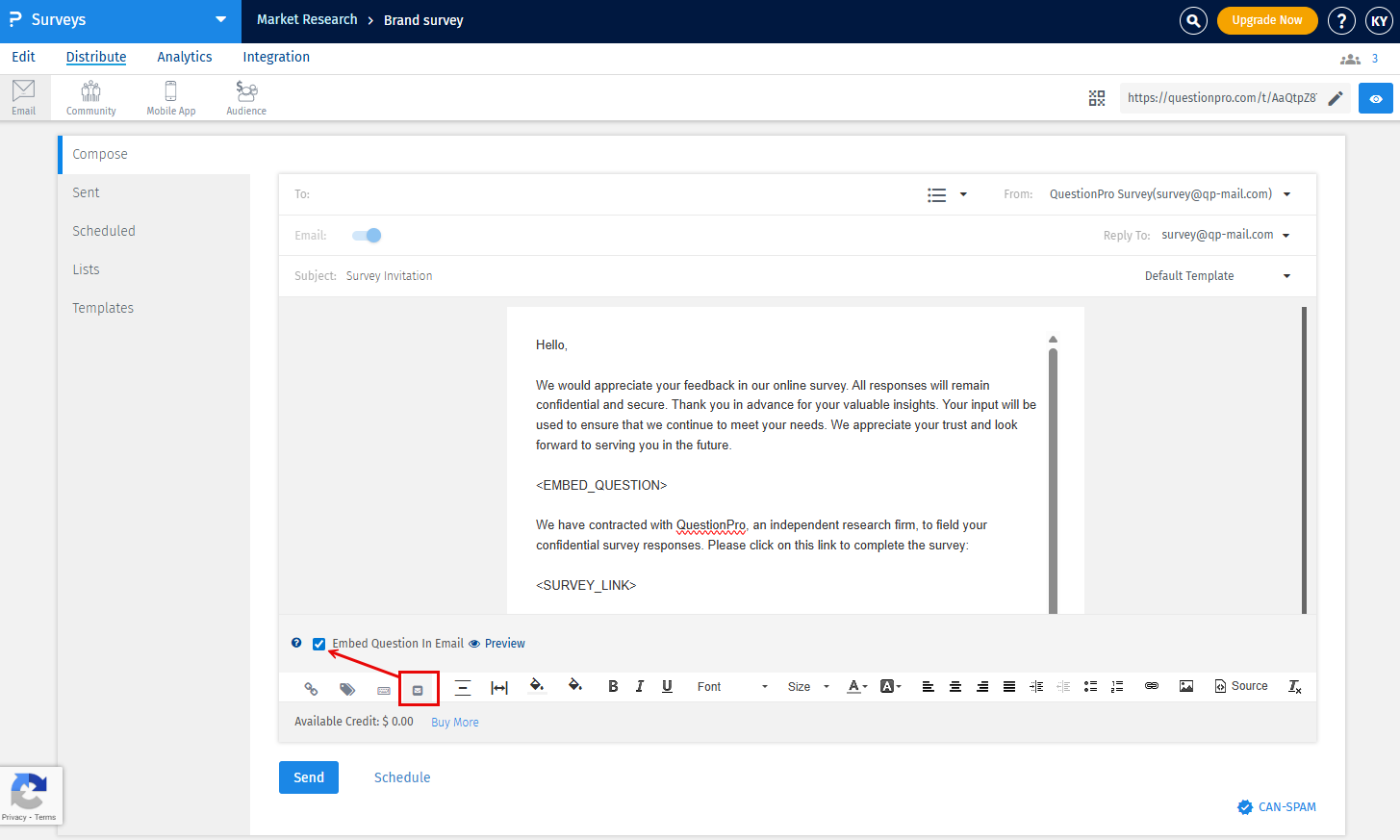This screenshot has height=840, width=1400.
Task: Click the width spacing icon in toolbar
Action: tap(499, 687)
